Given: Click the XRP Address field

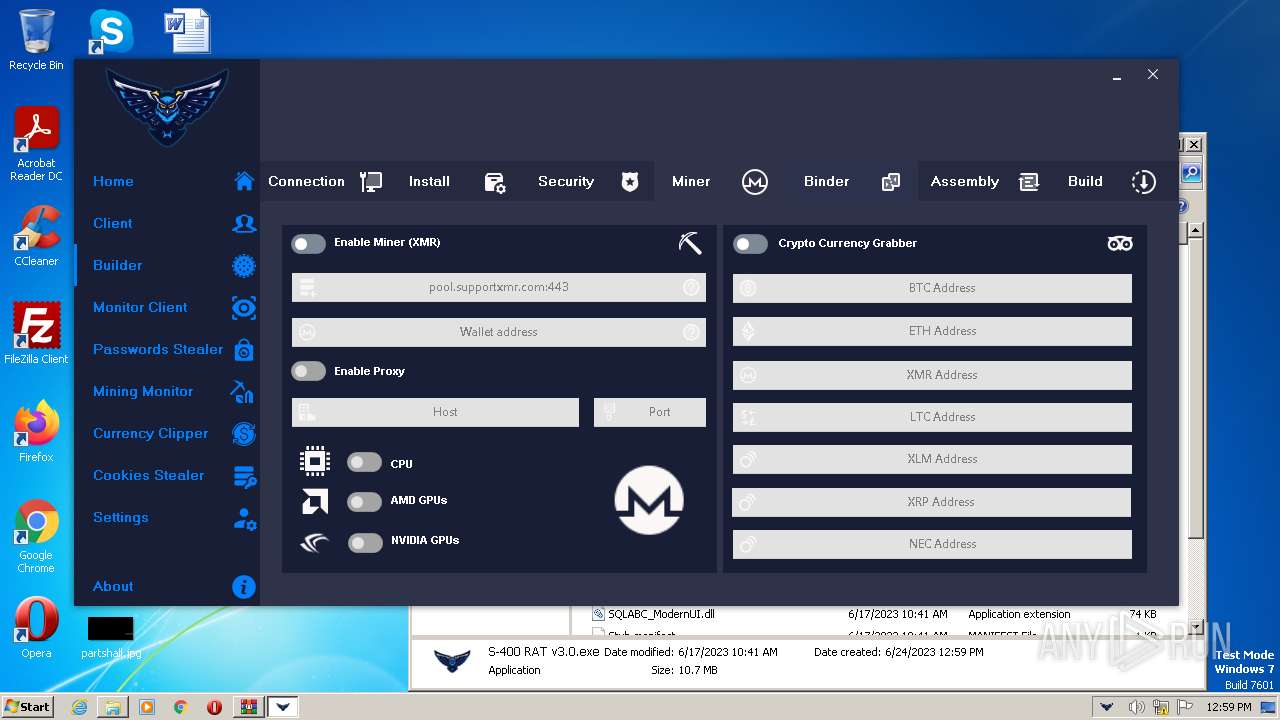Looking at the screenshot, I should (x=932, y=502).
